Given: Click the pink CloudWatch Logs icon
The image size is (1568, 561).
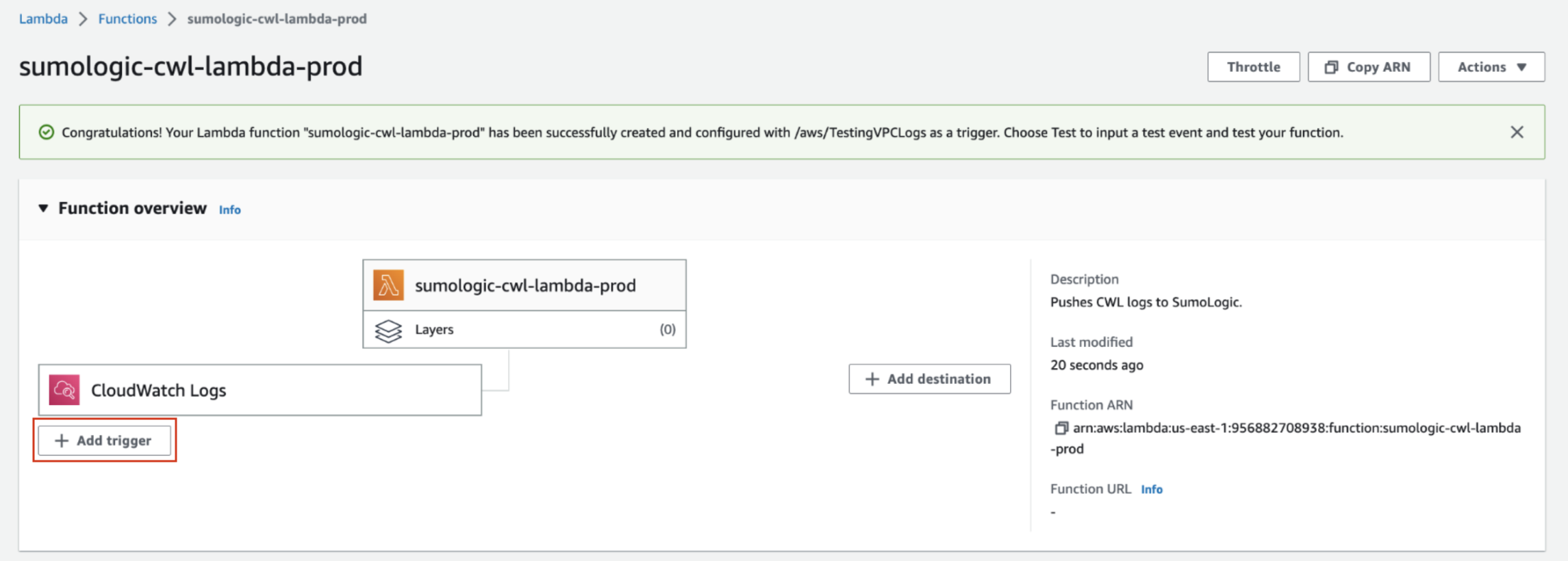Looking at the screenshot, I should click(64, 390).
